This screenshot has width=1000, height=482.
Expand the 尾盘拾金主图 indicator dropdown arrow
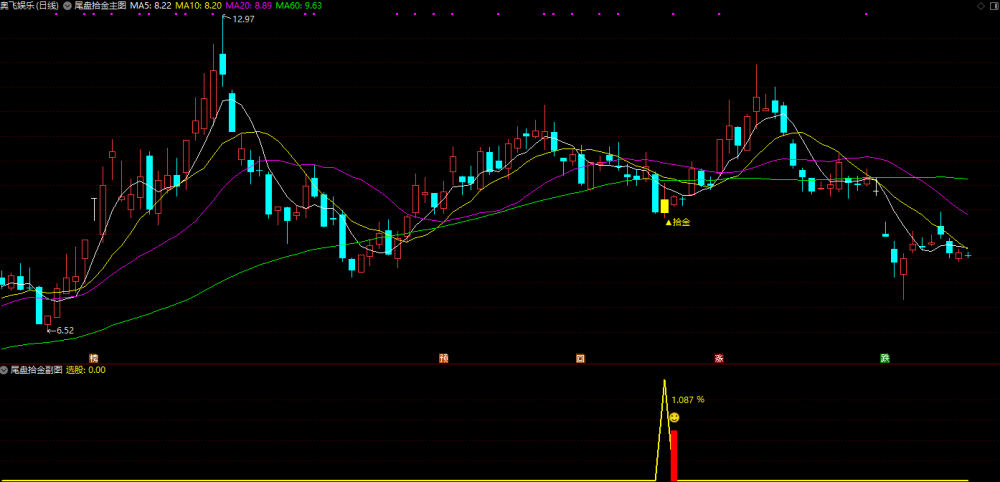(68, 5)
